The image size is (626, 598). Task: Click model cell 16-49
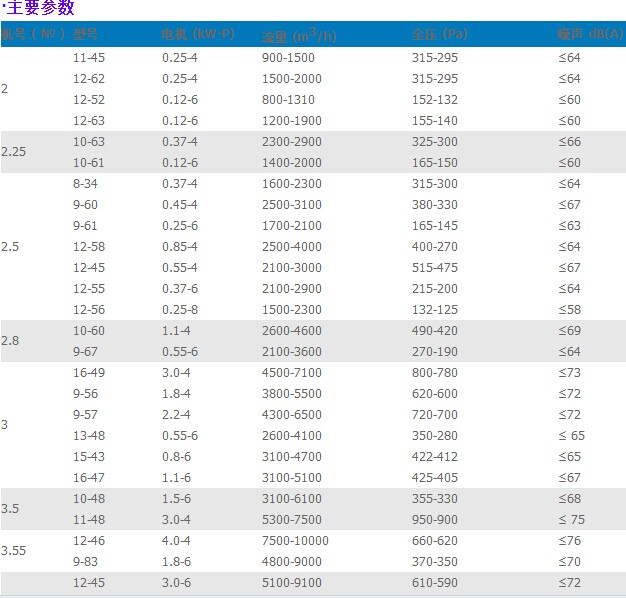tap(89, 372)
